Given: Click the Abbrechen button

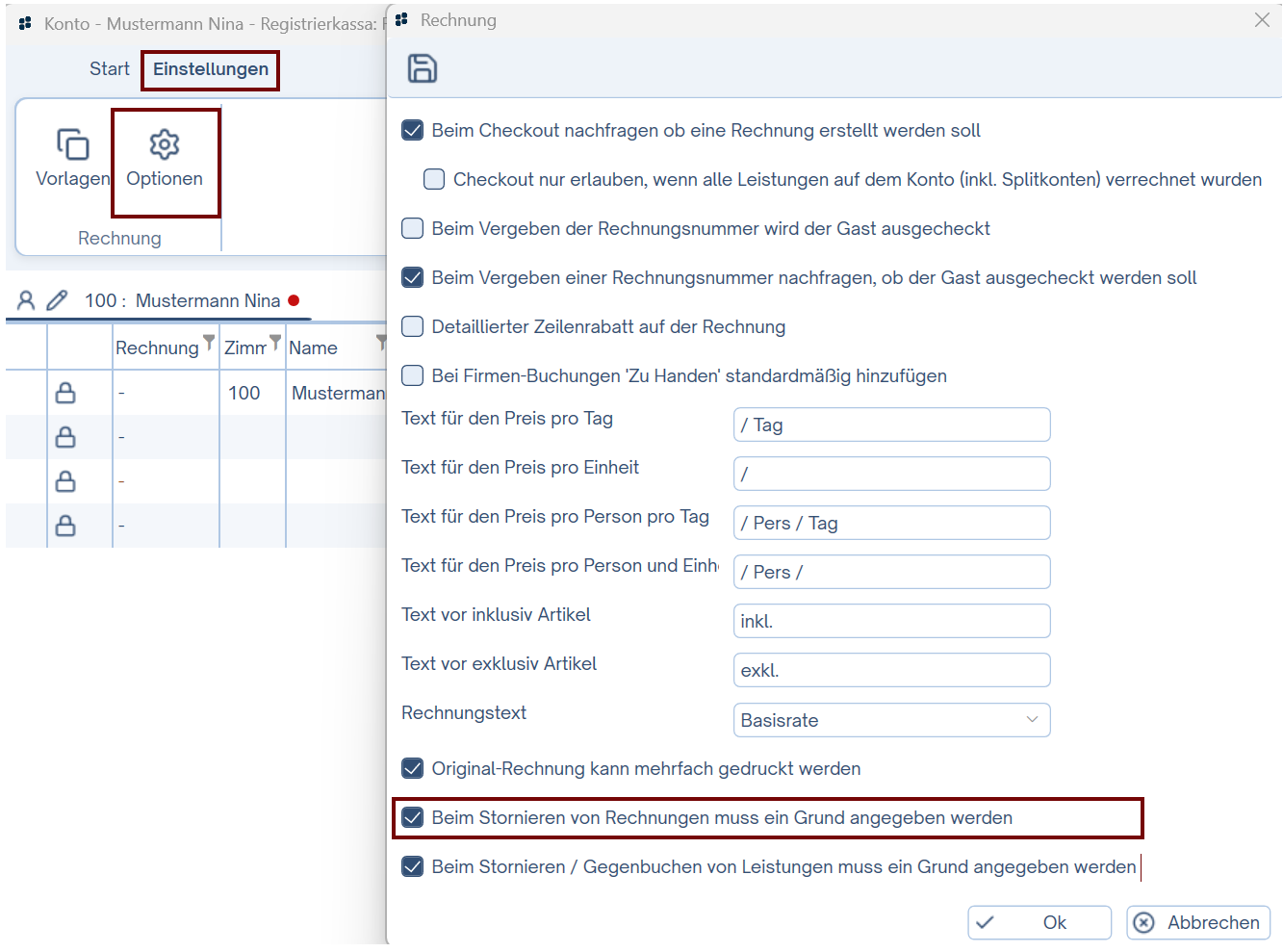Looking at the screenshot, I should click(x=1198, y=922).
